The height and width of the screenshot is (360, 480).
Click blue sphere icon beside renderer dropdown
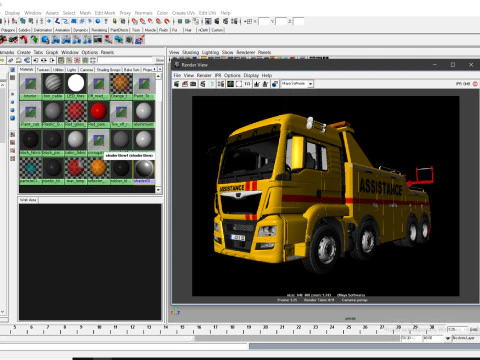[x=274, y=84]
